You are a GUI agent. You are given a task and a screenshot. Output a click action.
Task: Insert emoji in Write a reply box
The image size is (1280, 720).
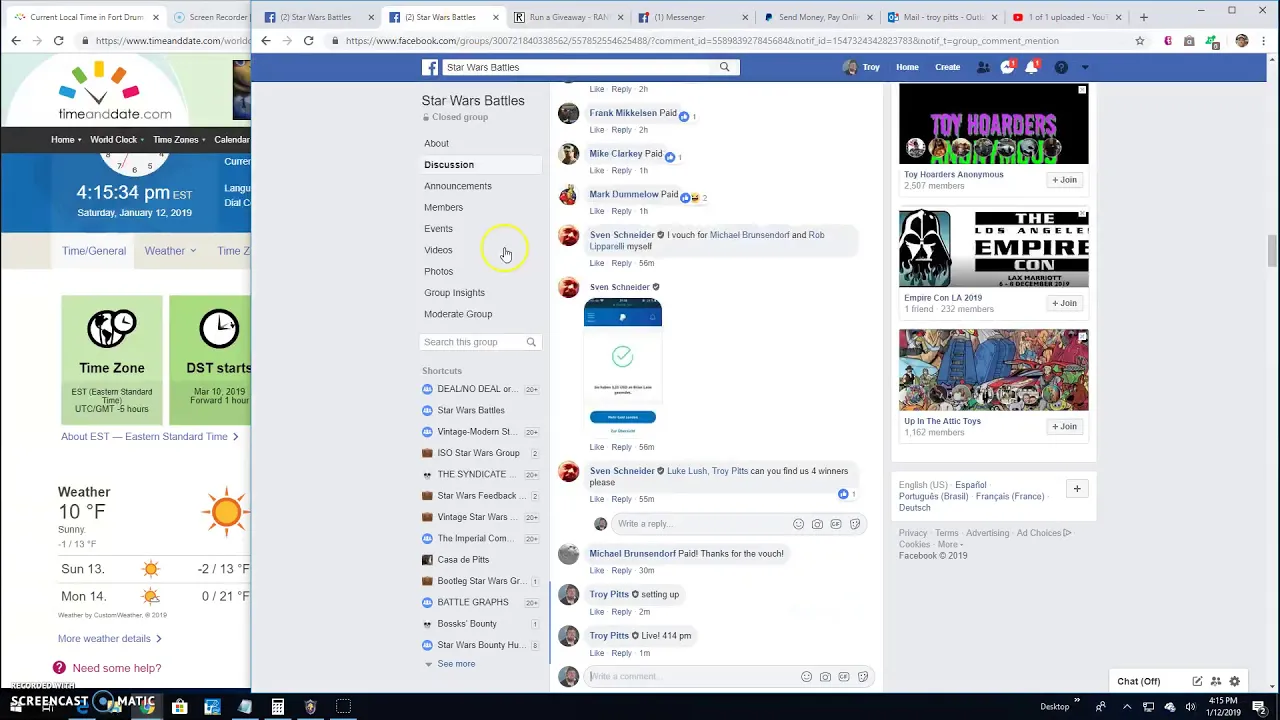(x=798, y=524)
